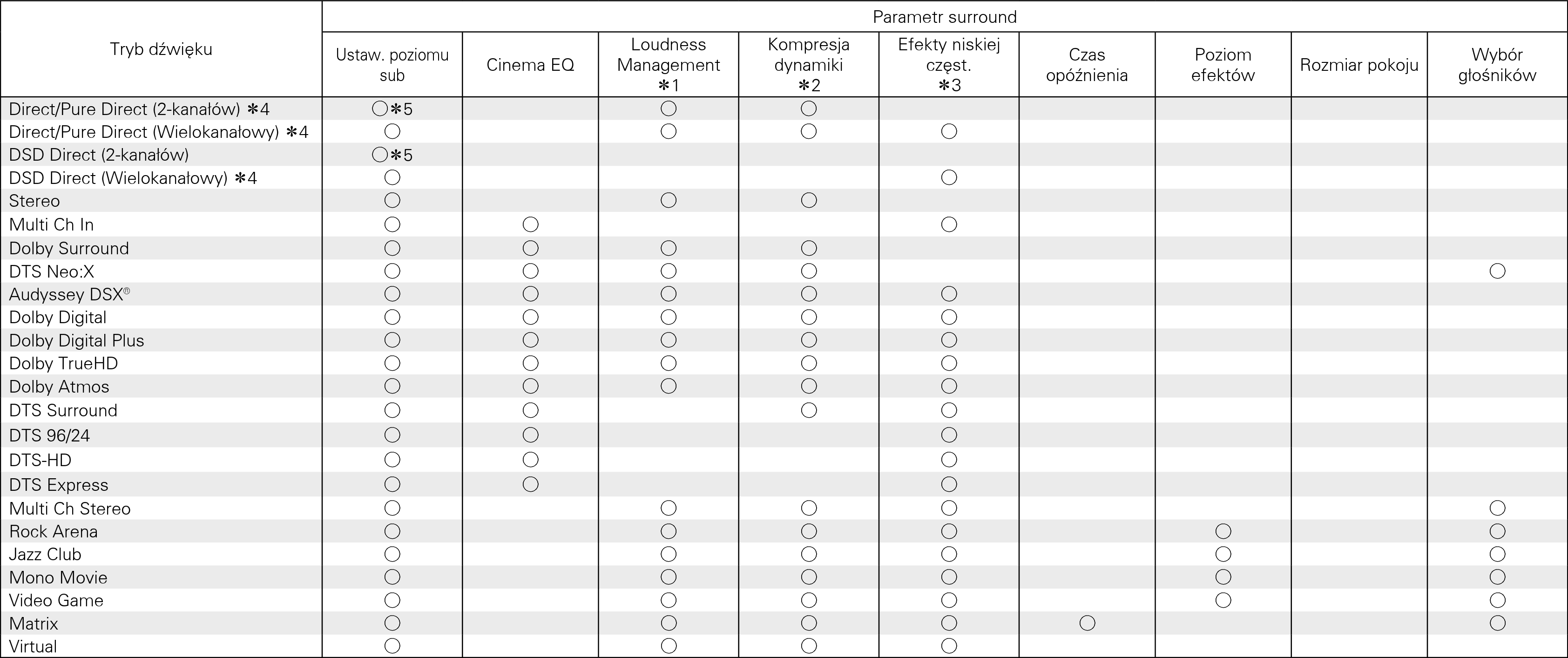Click Stereo circle under Loudness Management
1568x658 pixels.
click(669, 200)
